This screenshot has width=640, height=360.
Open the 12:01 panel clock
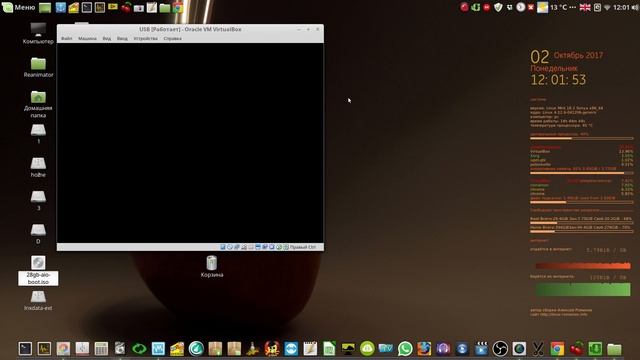point(621,7)
